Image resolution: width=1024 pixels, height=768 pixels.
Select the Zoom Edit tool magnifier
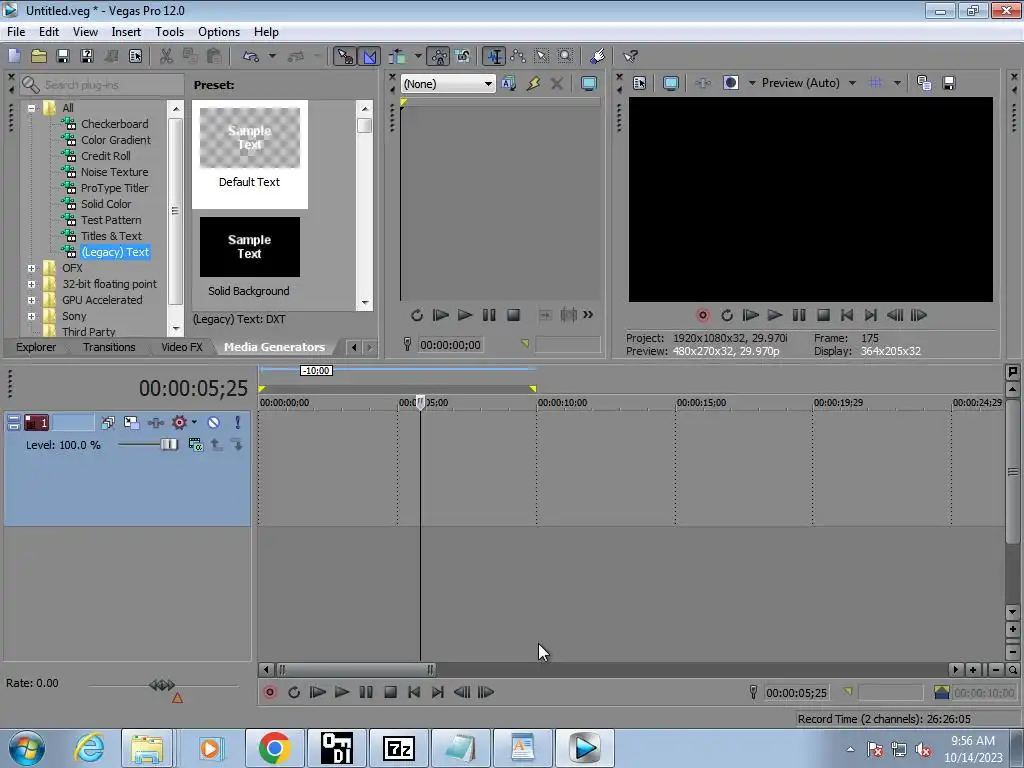click(566, 56)
